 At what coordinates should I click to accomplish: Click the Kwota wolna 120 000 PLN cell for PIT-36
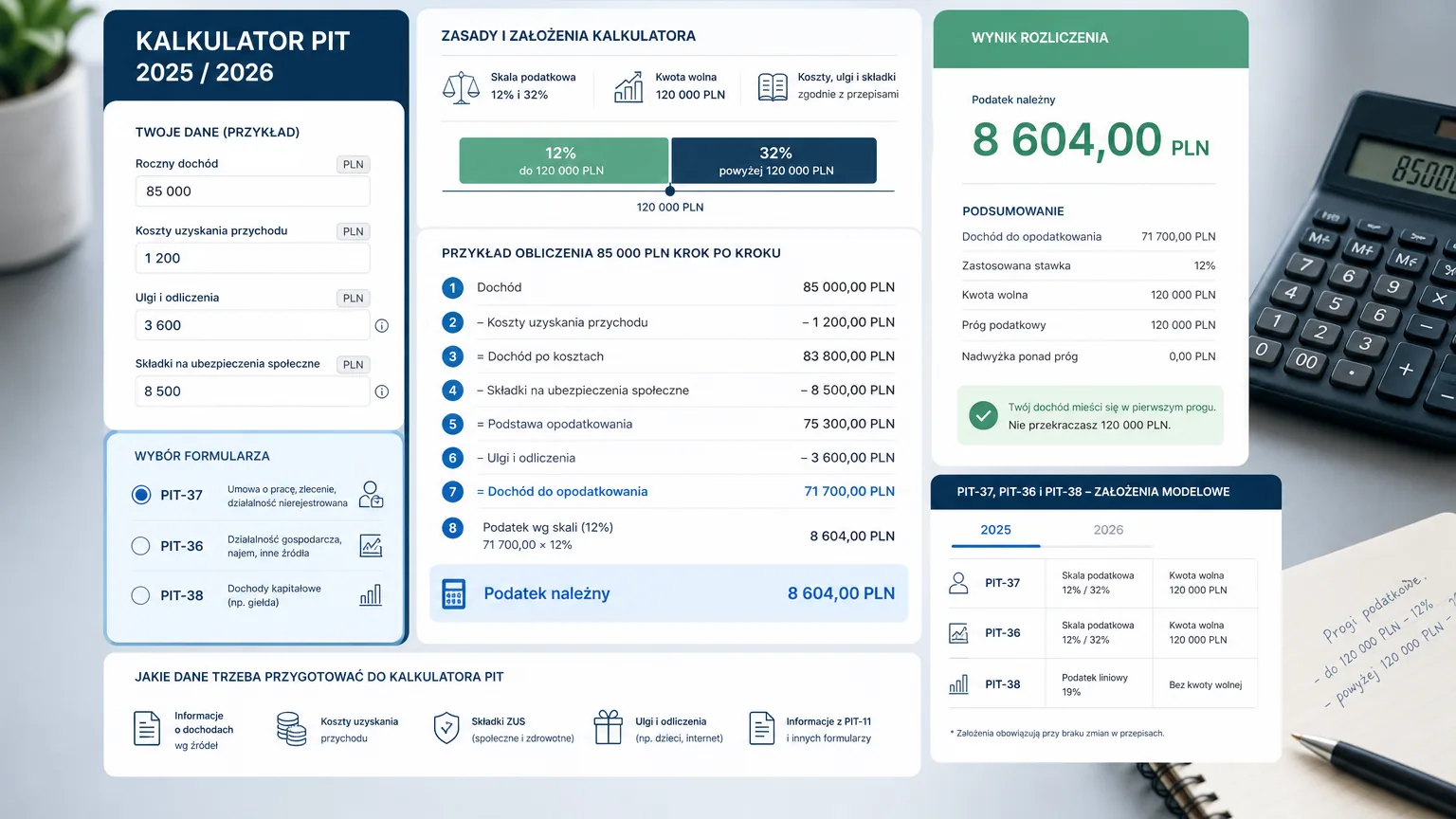pyautogui.click(x=1205, y=633)
